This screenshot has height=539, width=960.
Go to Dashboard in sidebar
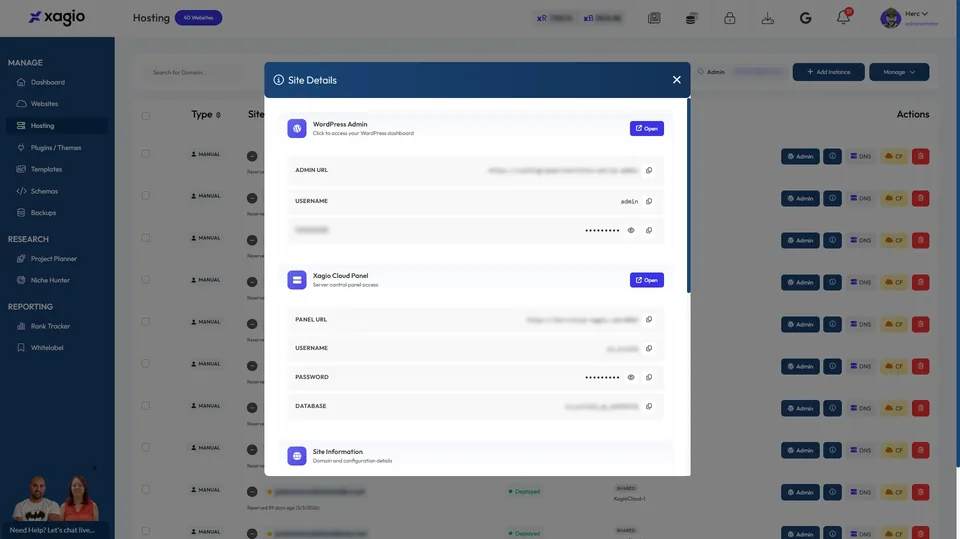pos(48,82)
